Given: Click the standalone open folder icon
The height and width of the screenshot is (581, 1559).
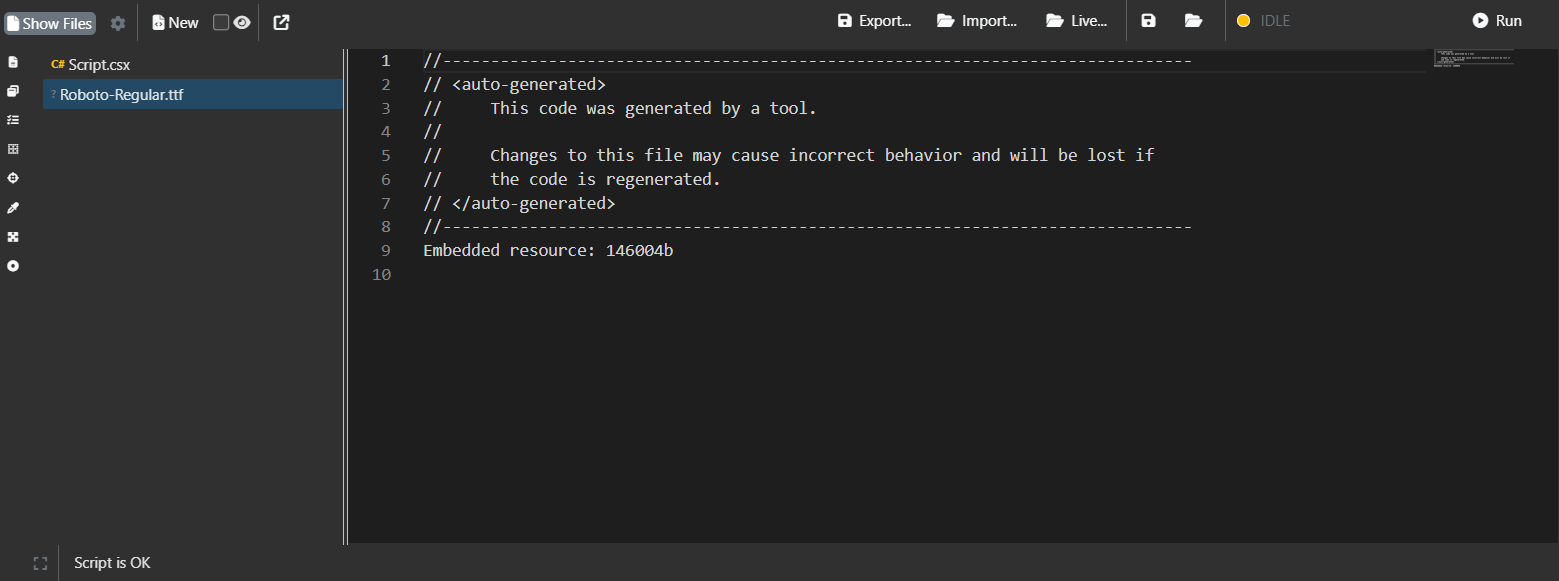Looking at the screenshot, I should 1193,21.
